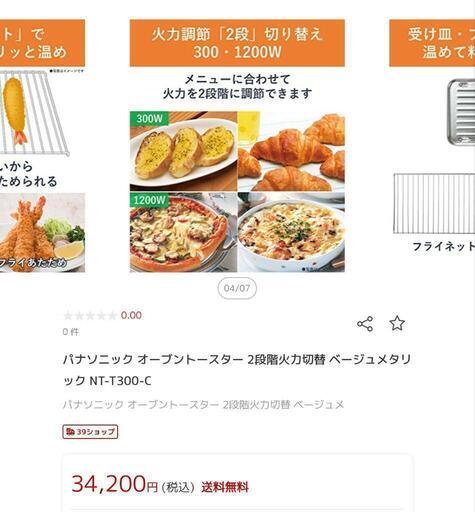Click the product title NT-T300-C
The width and height of the screenshot is (475, 512).
click(x=237, y=370)
